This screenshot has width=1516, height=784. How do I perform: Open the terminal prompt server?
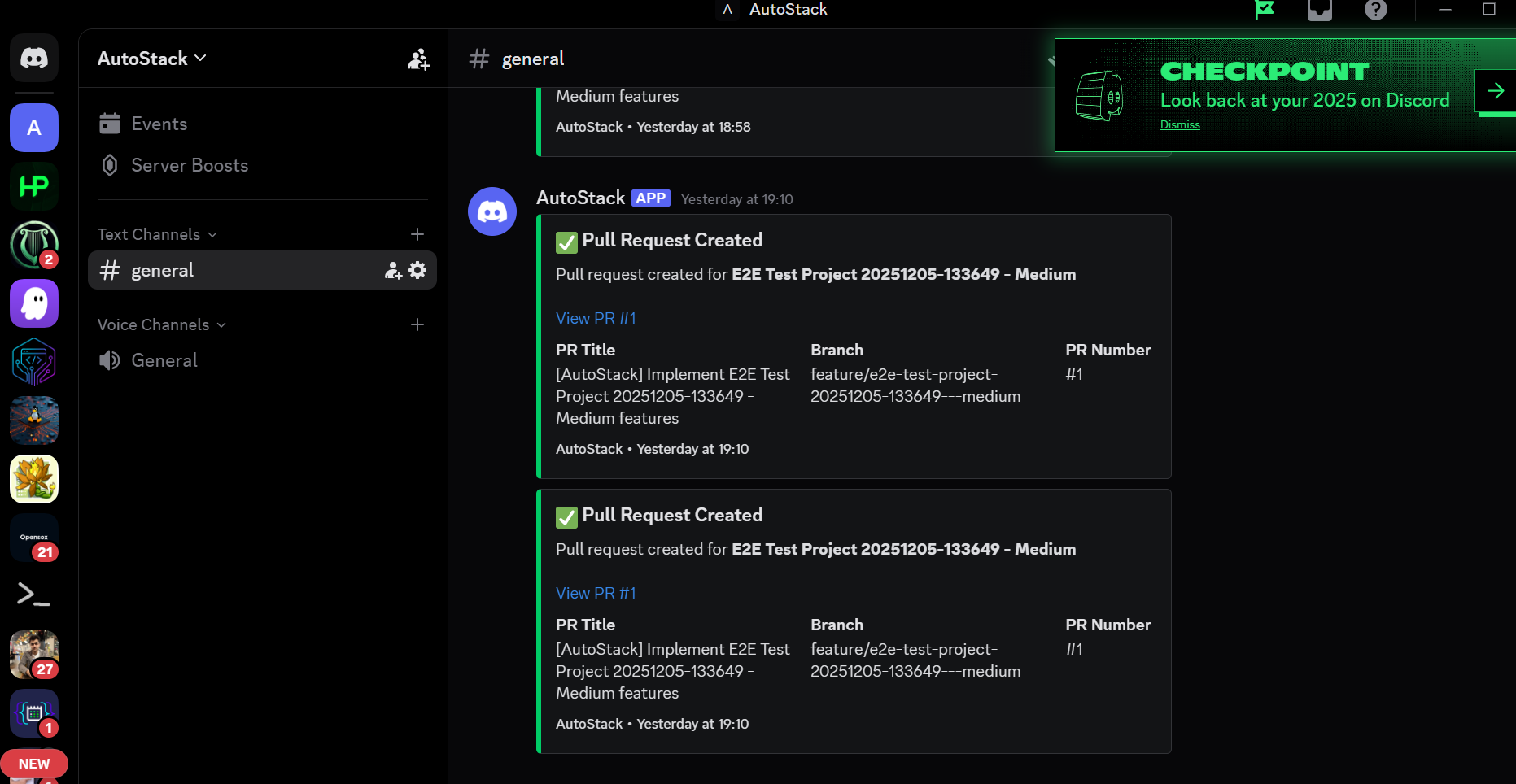(x=34, y=596)
